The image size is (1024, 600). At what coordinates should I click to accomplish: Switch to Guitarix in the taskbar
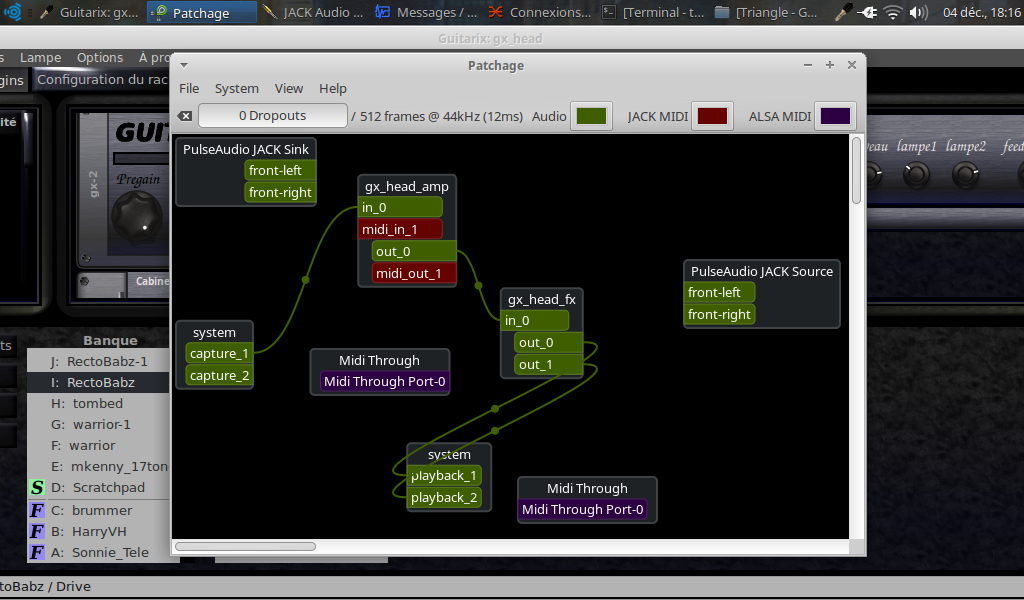coord(89,12)
